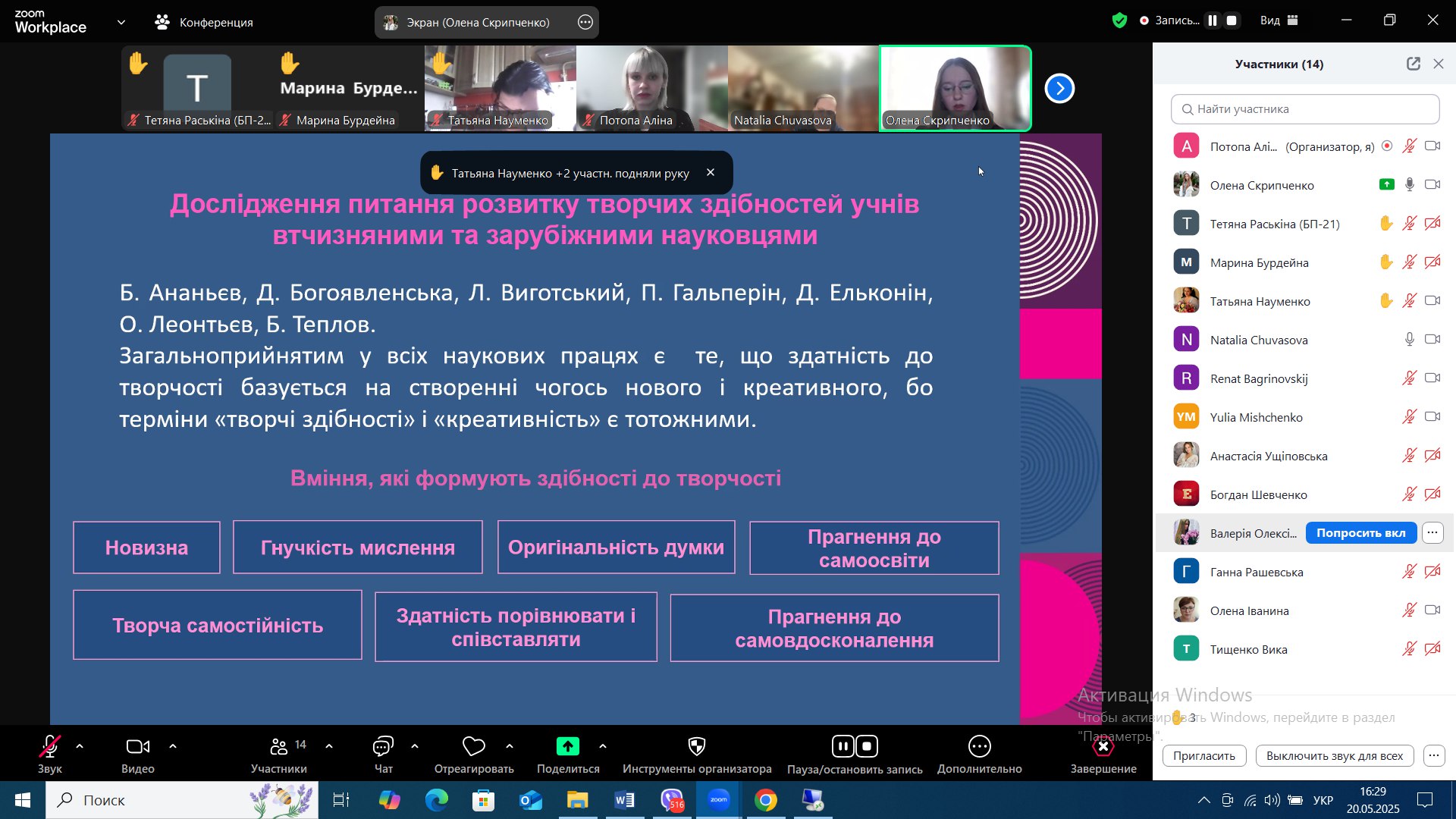Pop out the Participants panel

pyautogui.click(x=1413, y=64)
